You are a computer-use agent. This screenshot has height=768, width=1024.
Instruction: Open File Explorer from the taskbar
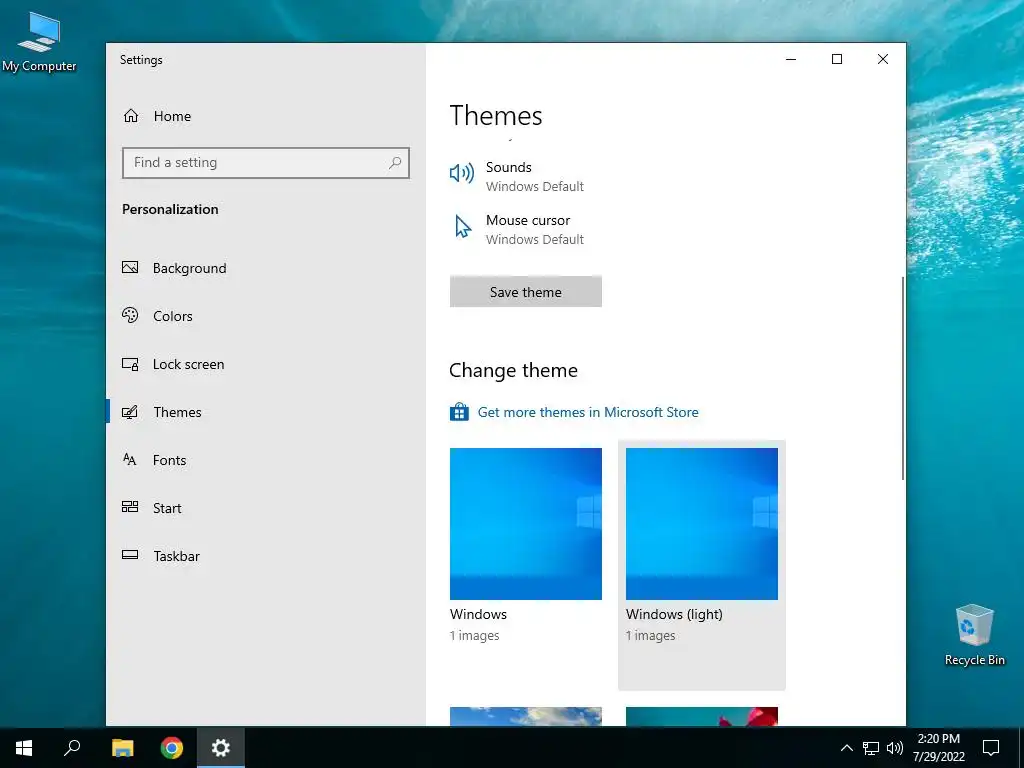(122, 748)
